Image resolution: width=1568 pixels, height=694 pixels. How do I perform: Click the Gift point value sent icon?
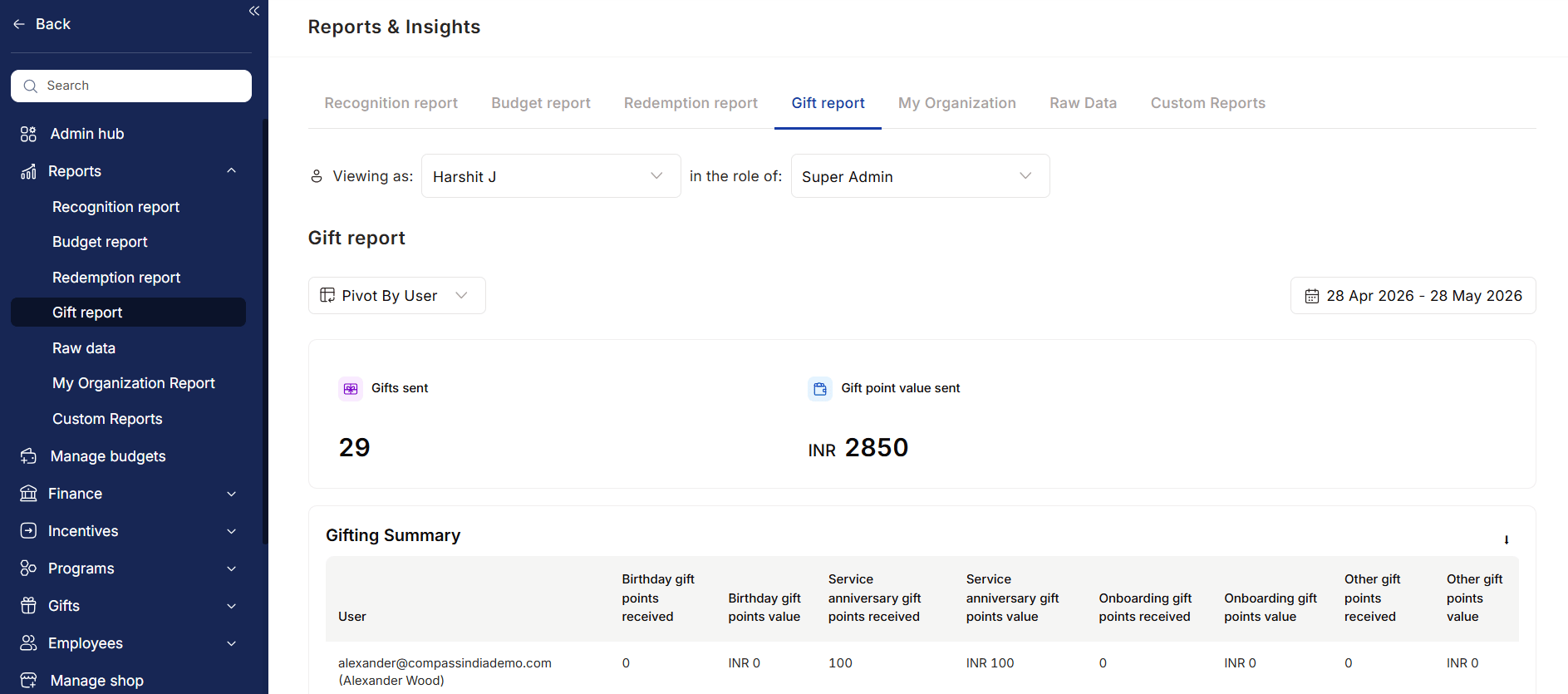[x=820, y=388]
